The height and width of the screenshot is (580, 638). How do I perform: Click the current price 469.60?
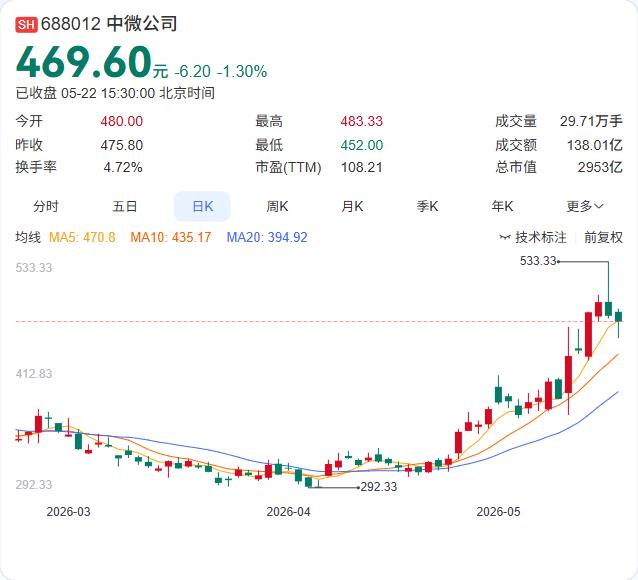84,62
